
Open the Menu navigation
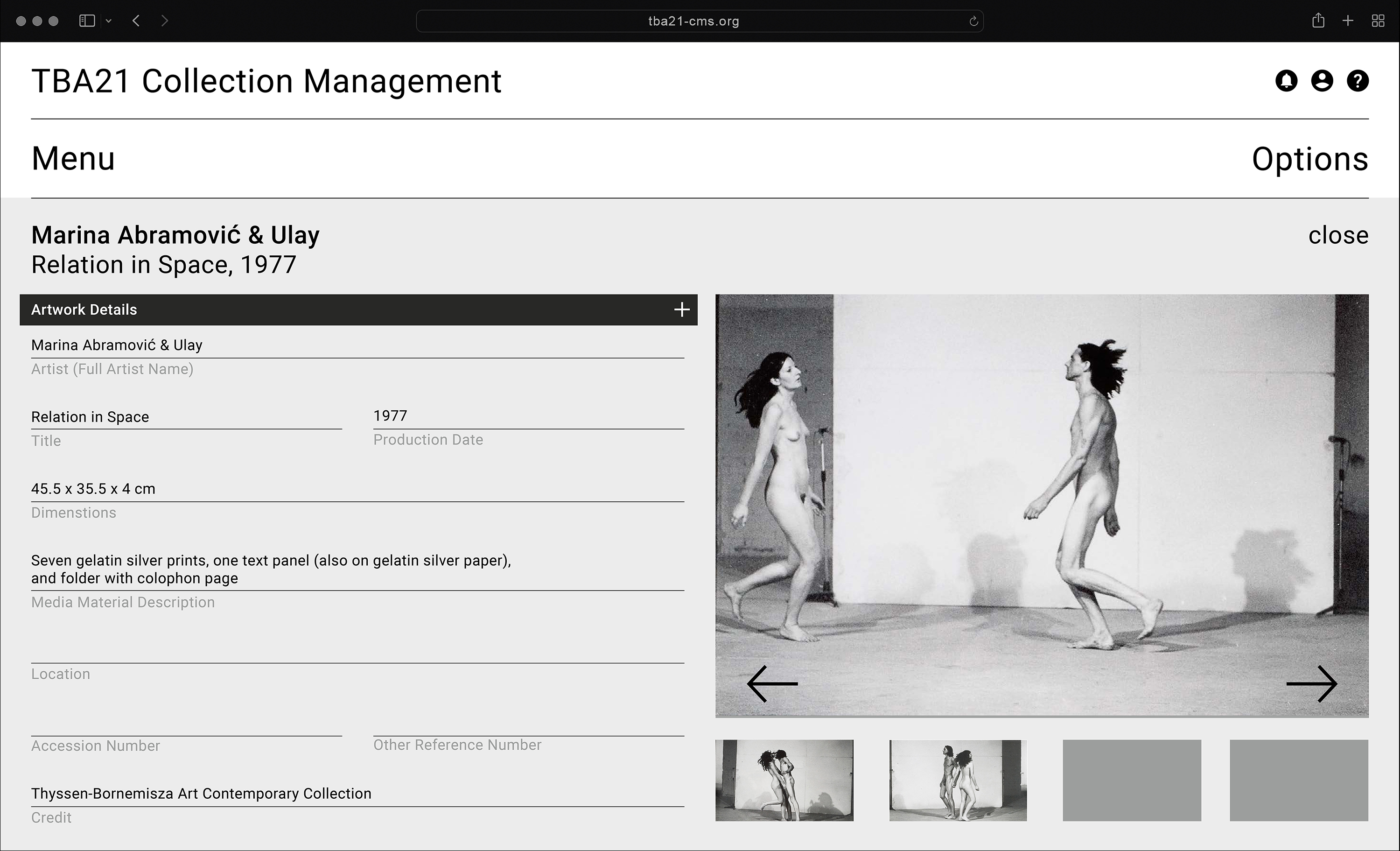click(73, 159)
